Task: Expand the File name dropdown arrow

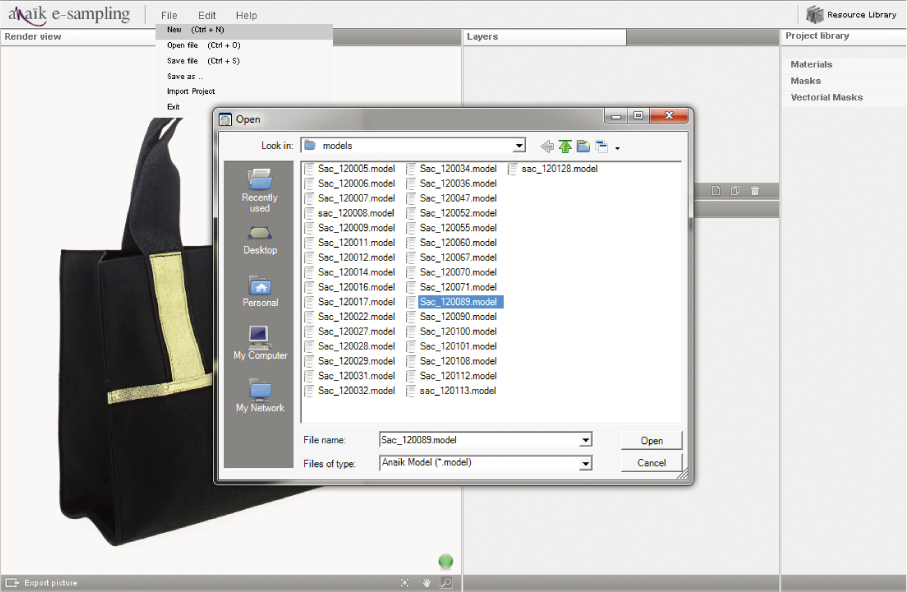Action: pyautogui.click(x=585, y=440)
